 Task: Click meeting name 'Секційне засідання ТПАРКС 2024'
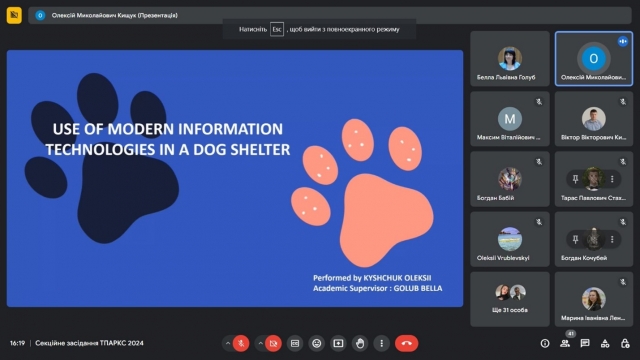(89, 343)
